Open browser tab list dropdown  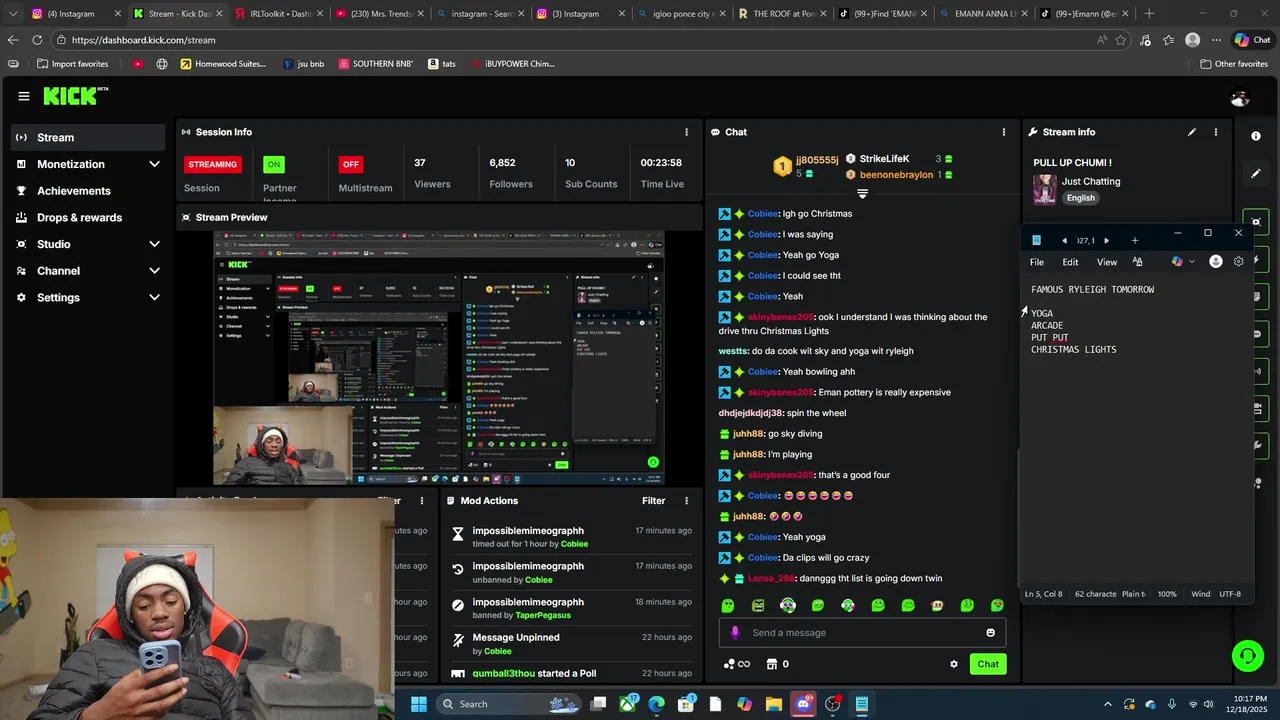pyautogui.click(x=13, y=14)
